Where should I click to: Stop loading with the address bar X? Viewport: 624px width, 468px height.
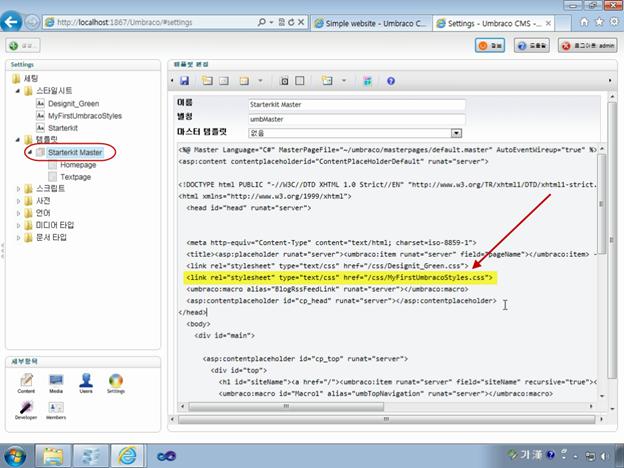coord(301,22)
